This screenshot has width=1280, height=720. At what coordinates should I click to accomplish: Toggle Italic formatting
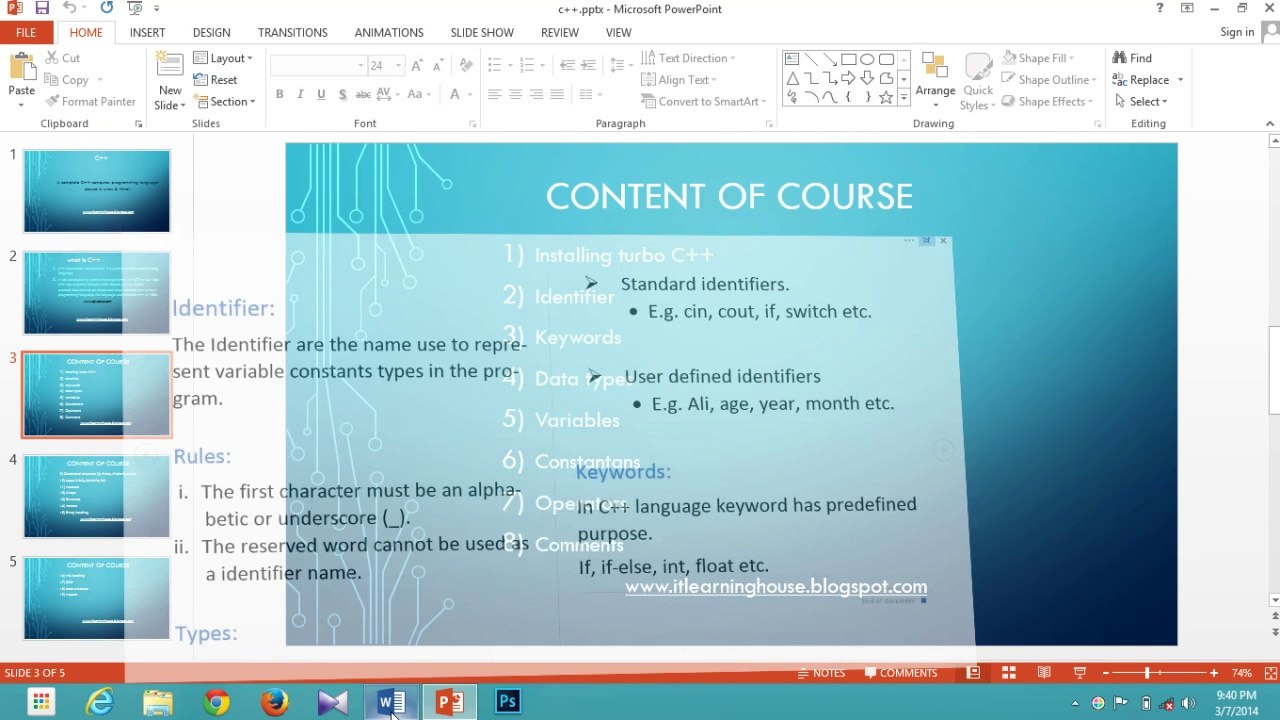300,94
